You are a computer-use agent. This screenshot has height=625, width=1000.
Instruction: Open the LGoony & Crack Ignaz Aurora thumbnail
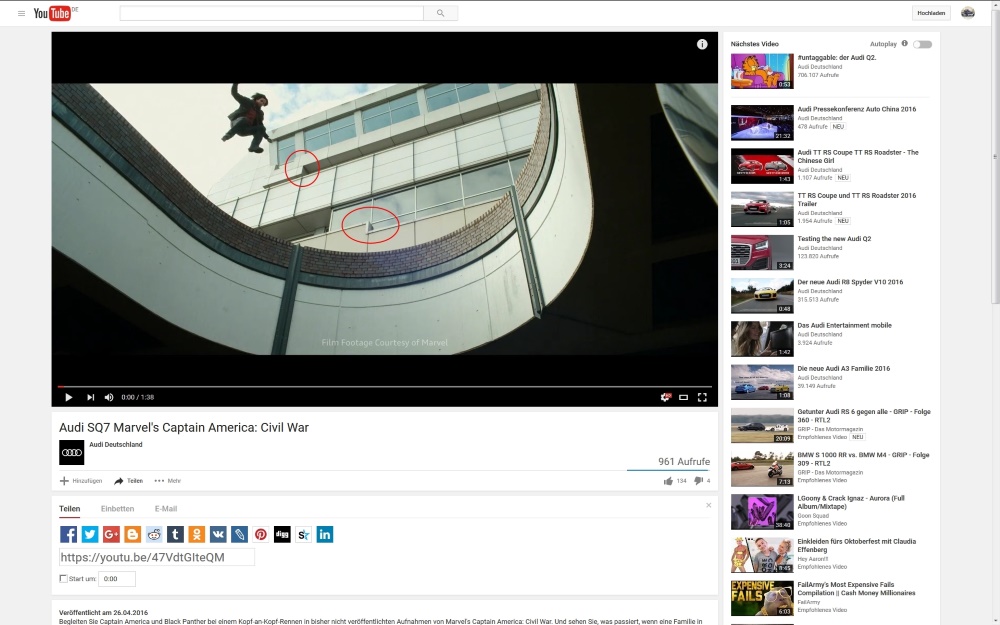[762, 512]
